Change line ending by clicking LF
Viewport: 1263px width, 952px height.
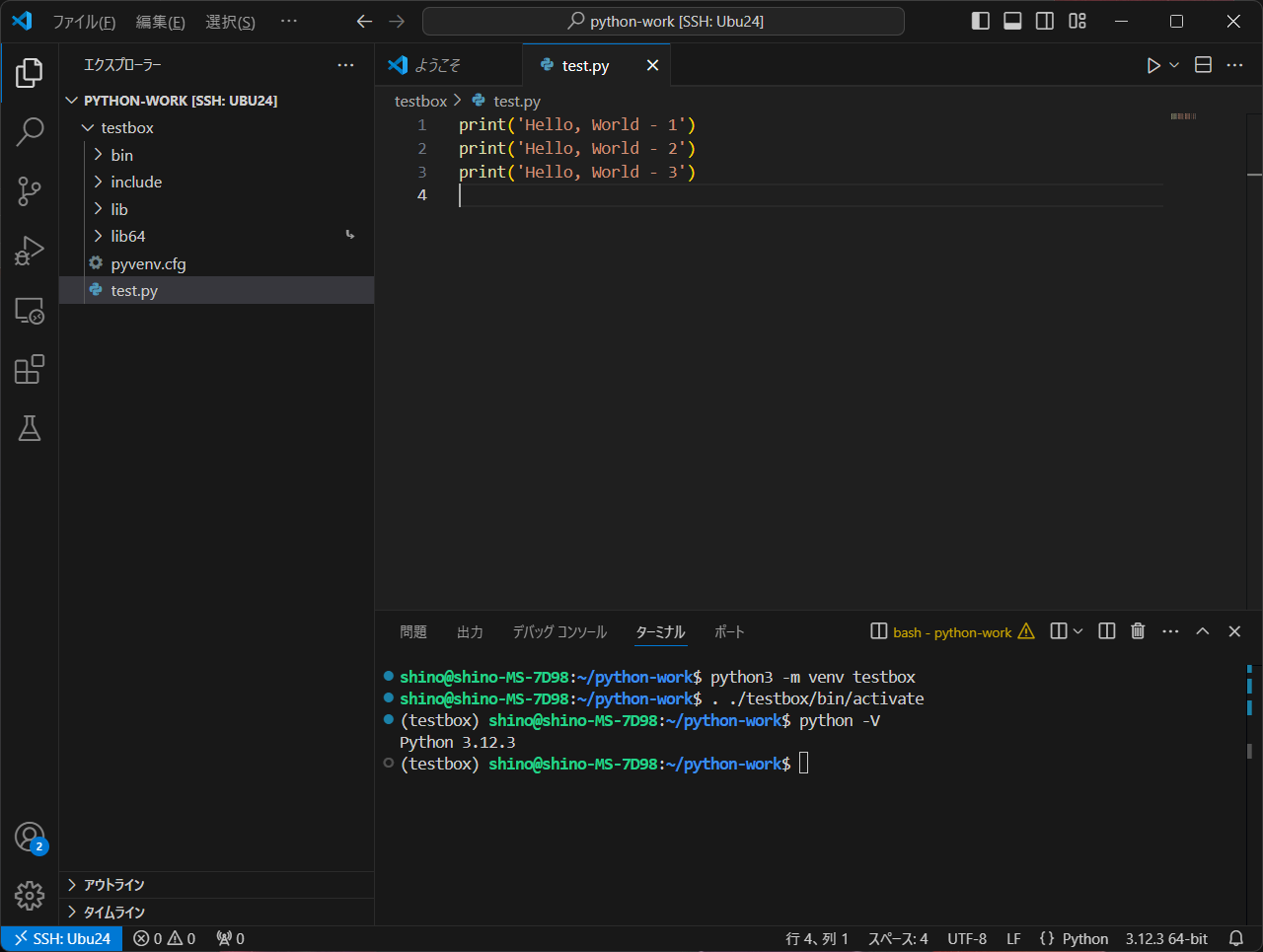[x=1013, y=938]
